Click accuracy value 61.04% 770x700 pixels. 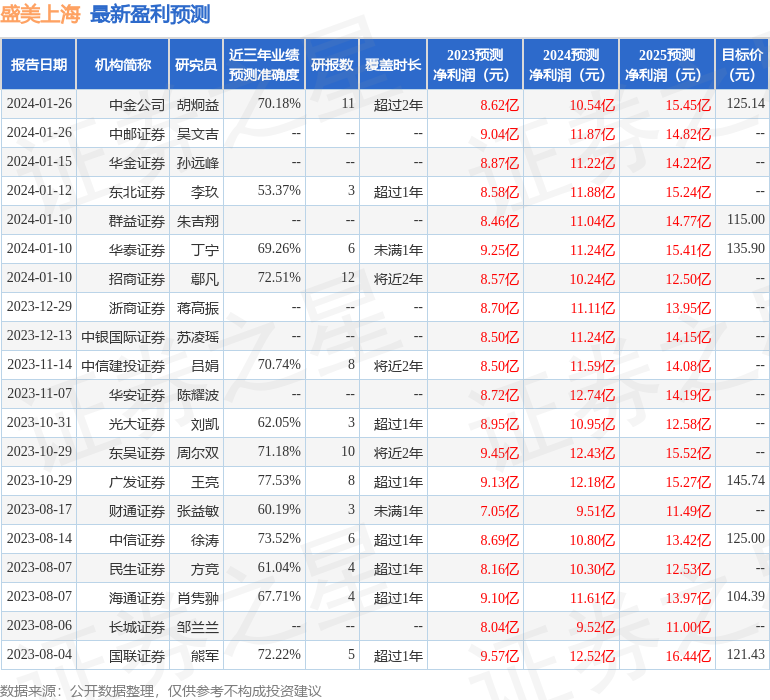[279, 567]
